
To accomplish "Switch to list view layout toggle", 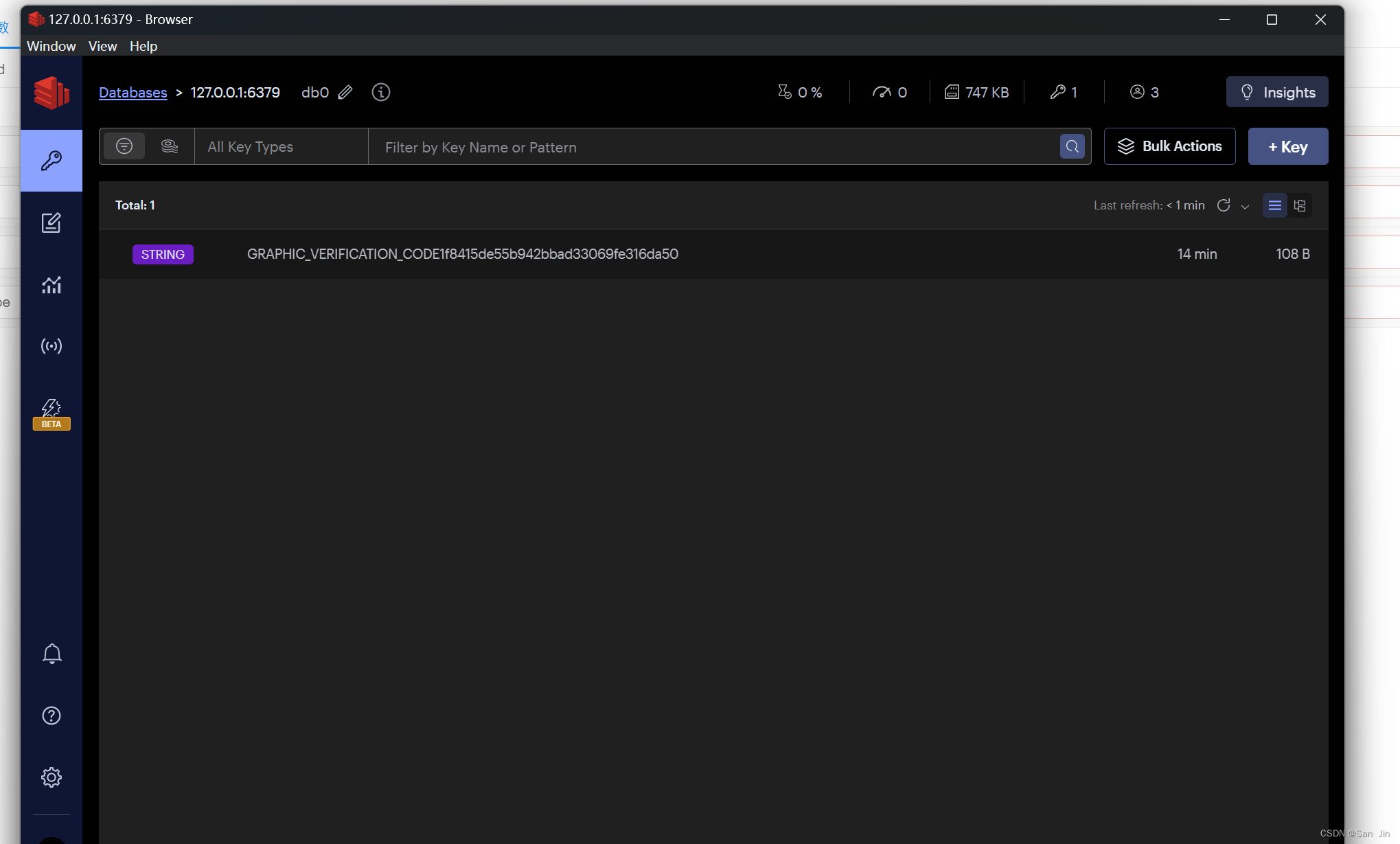I will click(1275, 205).
